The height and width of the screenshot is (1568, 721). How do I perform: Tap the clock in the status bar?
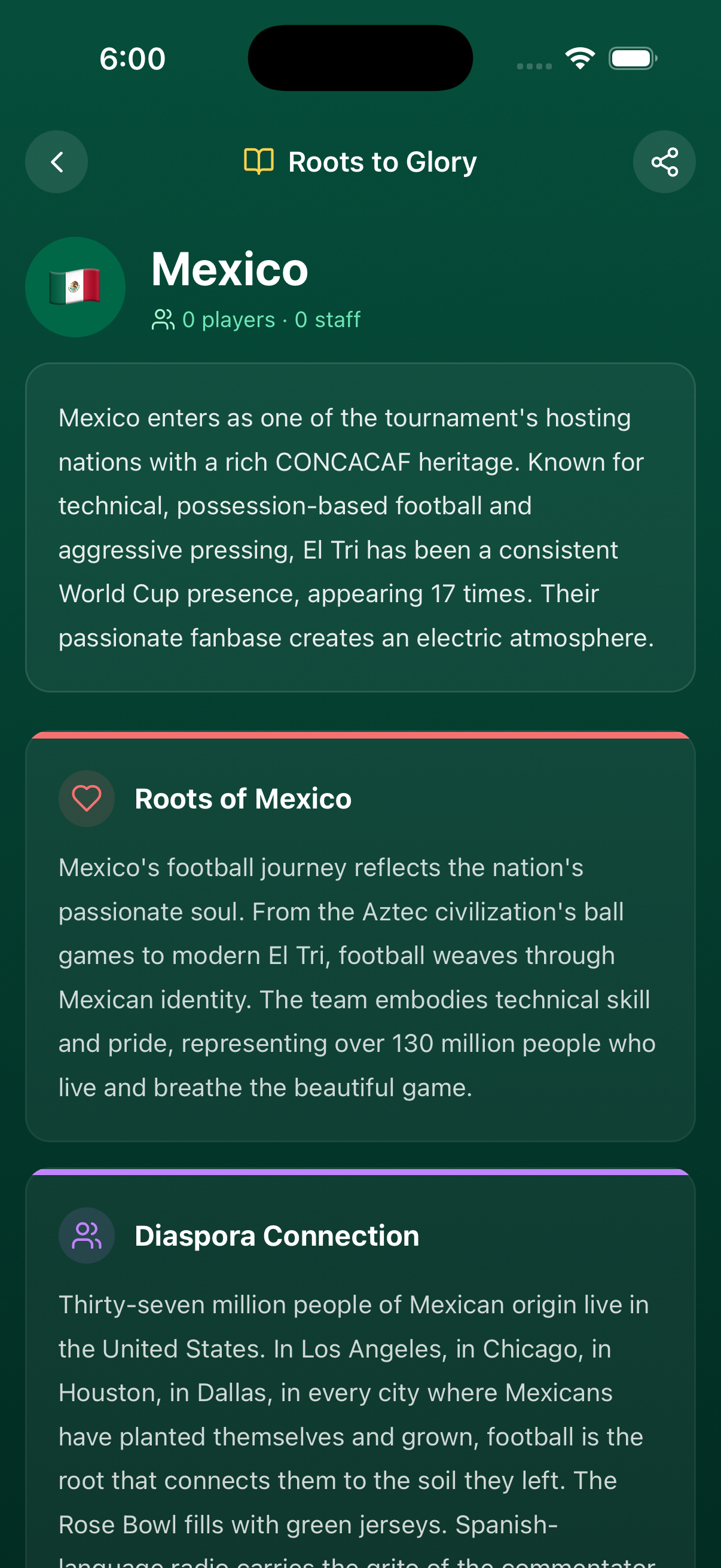133,58
